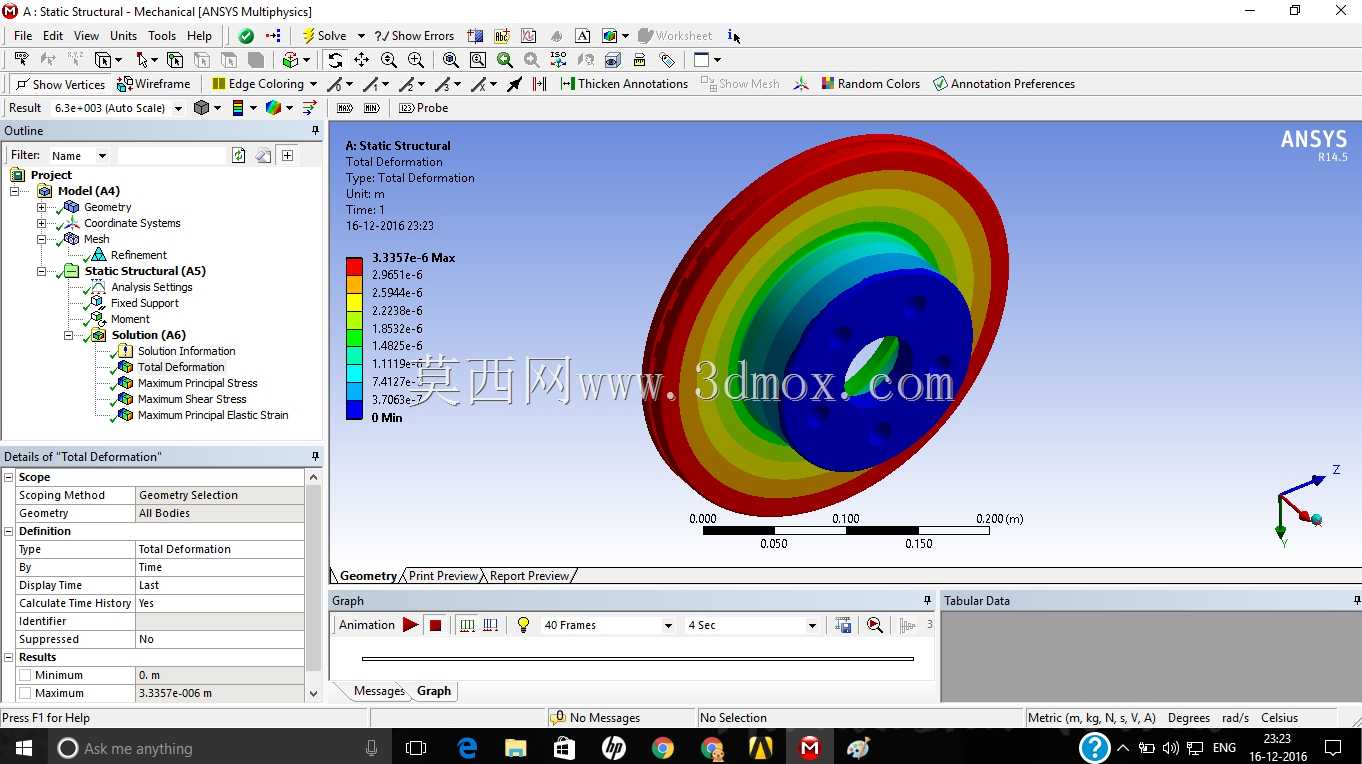
Task: Click the animation zoom preview icon
Action: pos(875,625)
